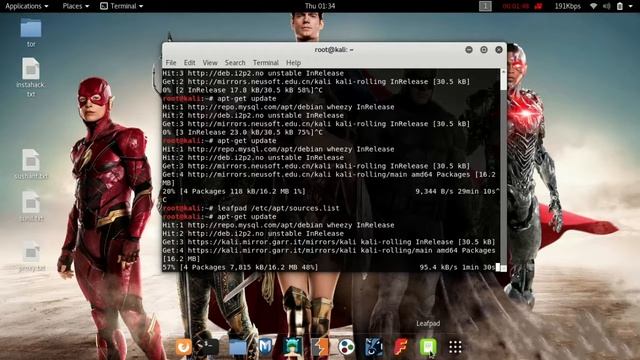Select the instahack.txt desktop file
The height and width of the screenshot is (360, 640).
(31, 77)
